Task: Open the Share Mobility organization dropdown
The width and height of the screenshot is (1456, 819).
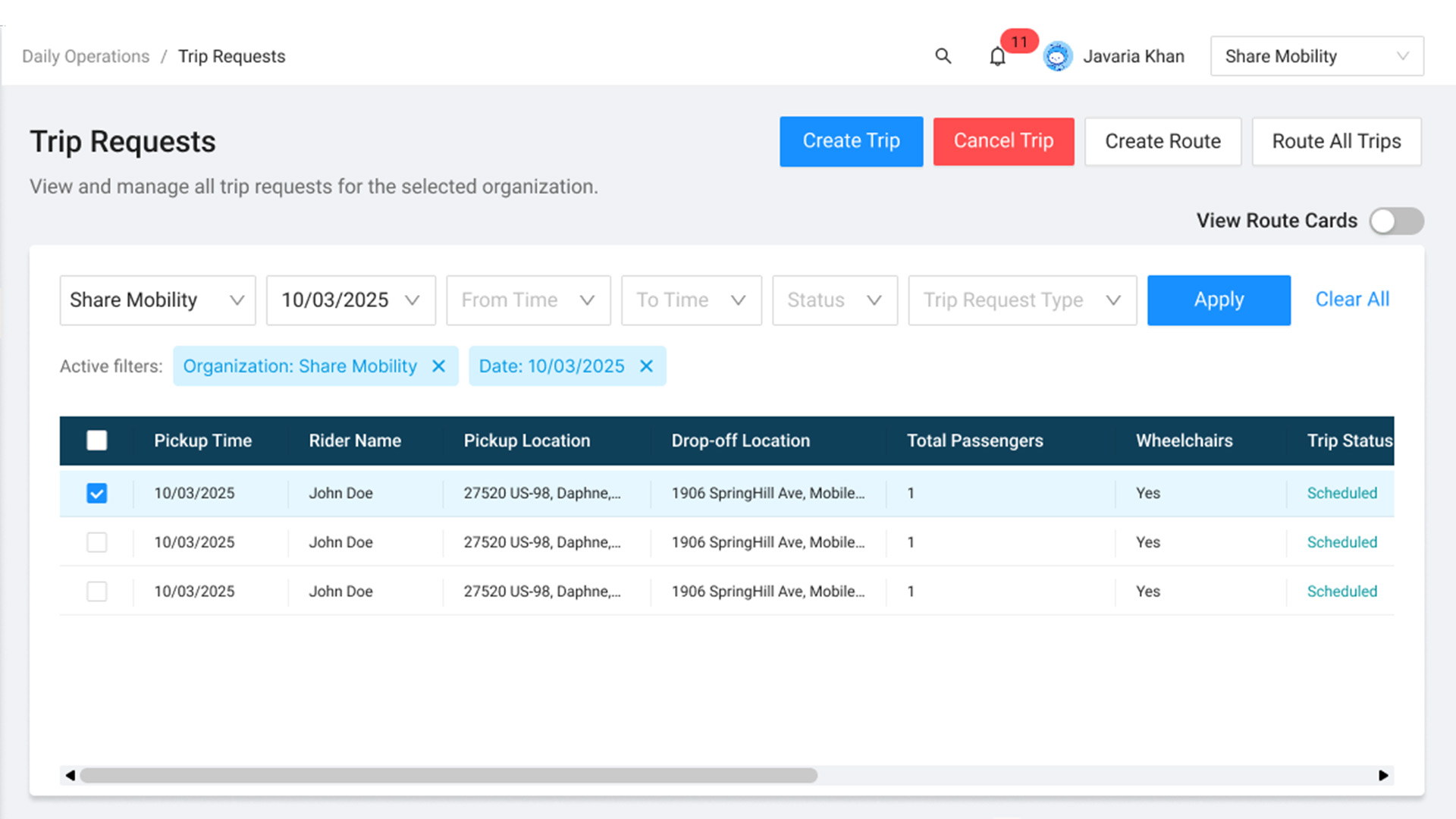Action: pyautogui.click(x=1316, y=55)
